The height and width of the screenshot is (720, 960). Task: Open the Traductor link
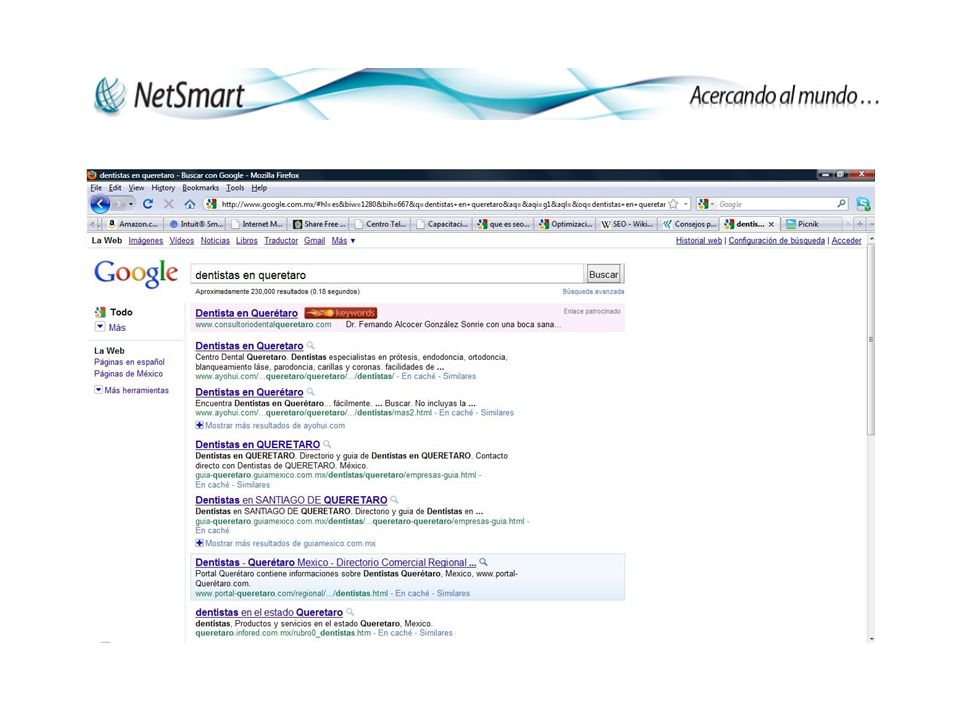[281, 241]
